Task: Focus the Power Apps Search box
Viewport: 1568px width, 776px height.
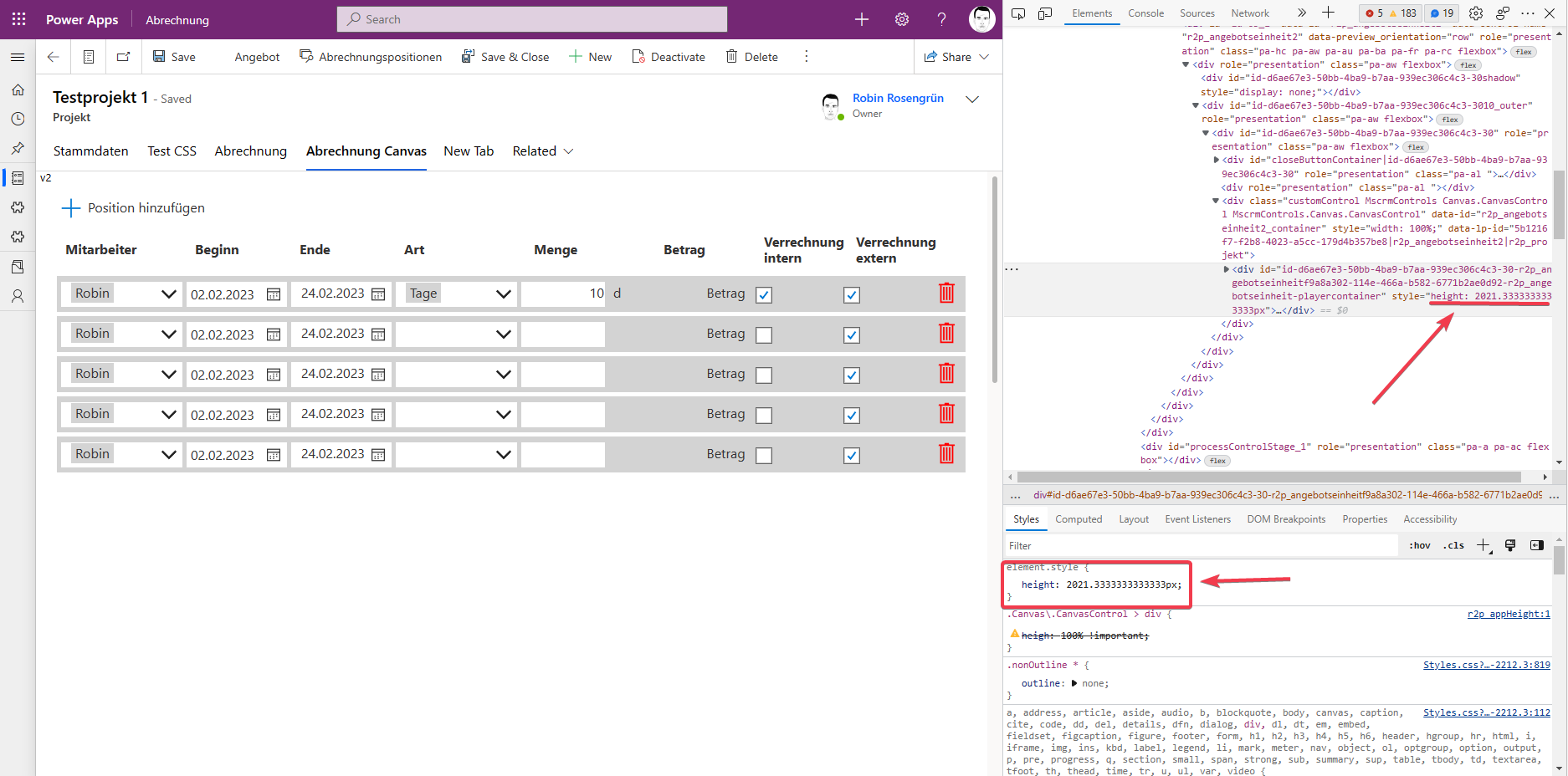Action: click(x=532, y=19)
